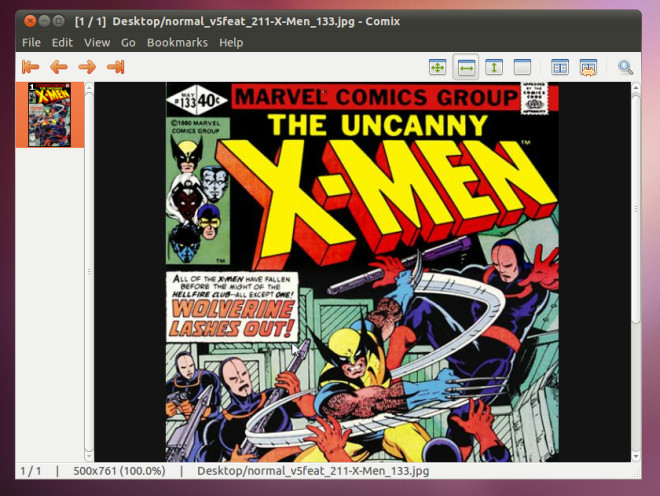Screen dimensions: 660x496
Task: Click the X-Men comic cover image
Action: [x=362, y=272]
